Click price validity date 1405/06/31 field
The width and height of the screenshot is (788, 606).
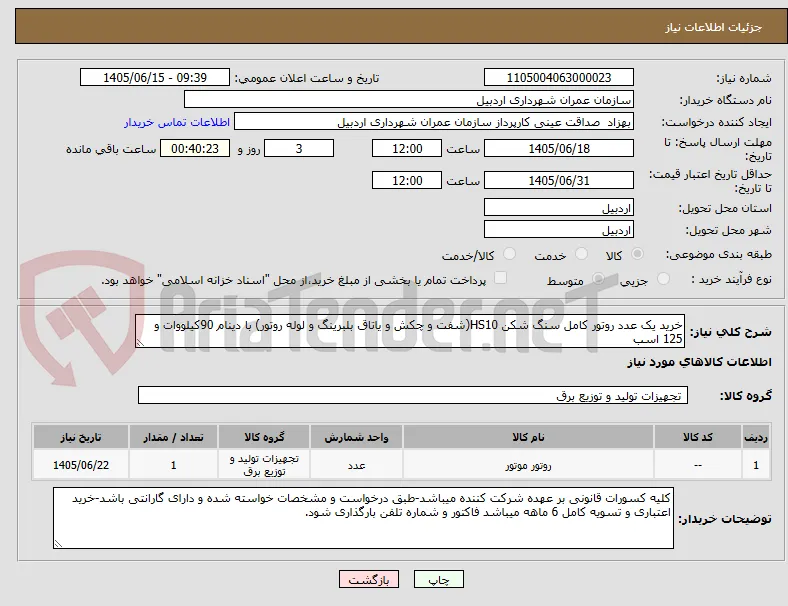559,180
